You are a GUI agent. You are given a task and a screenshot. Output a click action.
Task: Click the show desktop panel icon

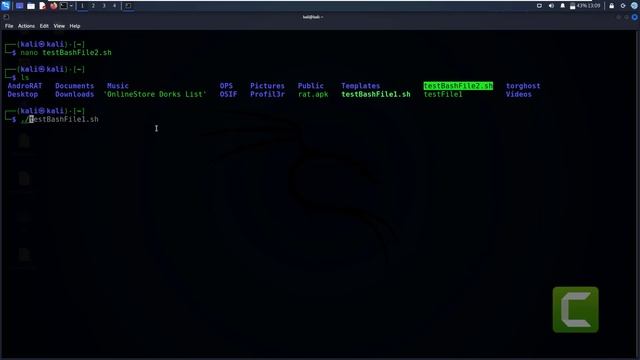click(x=19, y=6)
